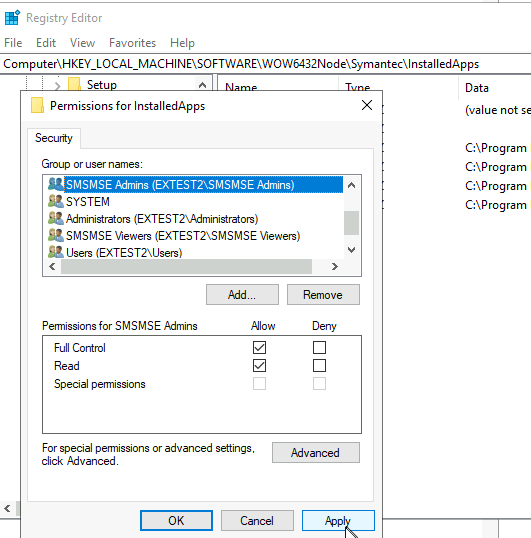Click the group list scroll down arrow
Viewport: 531px width, 538px height.
click(x=351, y=249)
